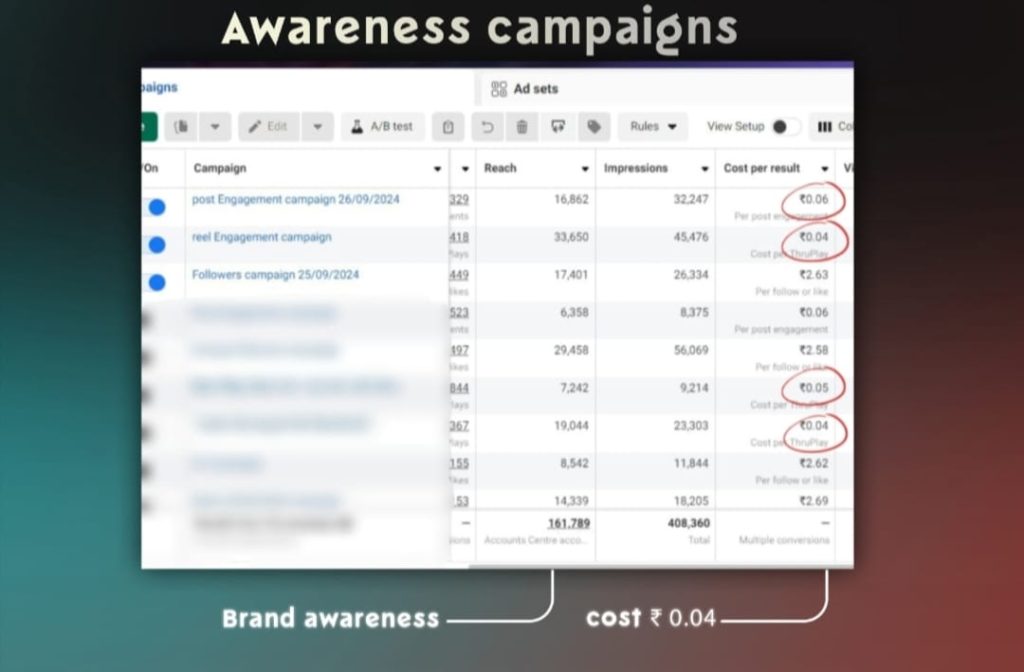Click total reach 161,789
This screenshot has height=672, width=1024.
[569, 524]
